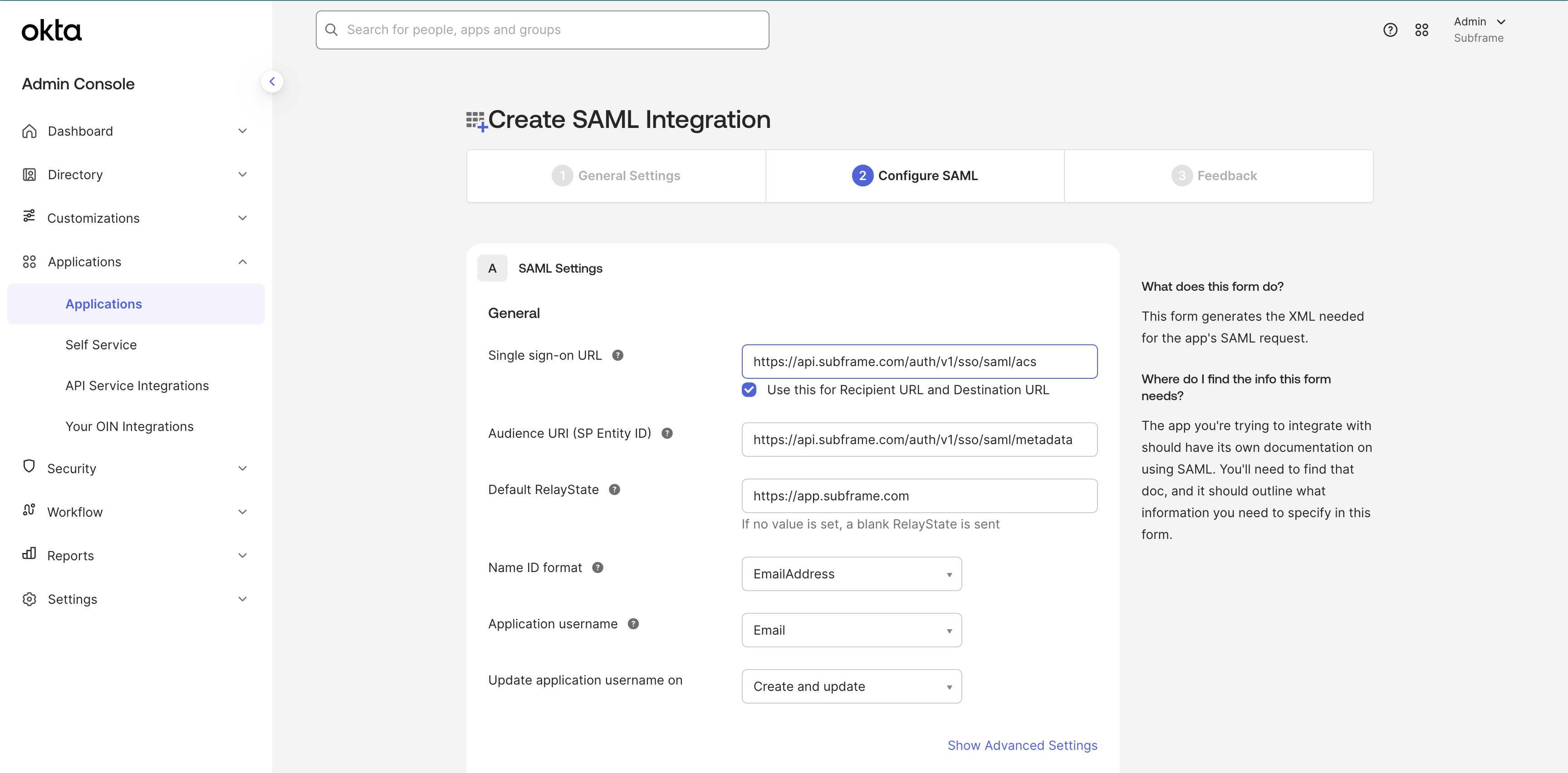
Task: Open API Service Integrations page
Action: (x=137, y=386)
